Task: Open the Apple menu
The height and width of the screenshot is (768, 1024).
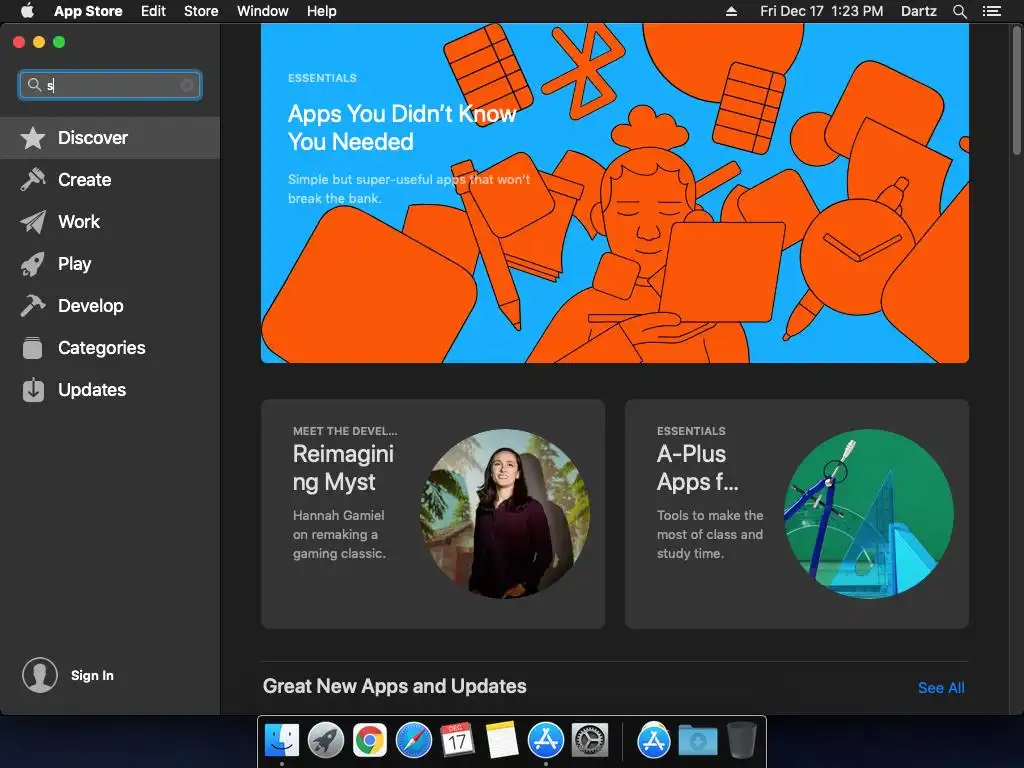Action: [x=27, y=11]
